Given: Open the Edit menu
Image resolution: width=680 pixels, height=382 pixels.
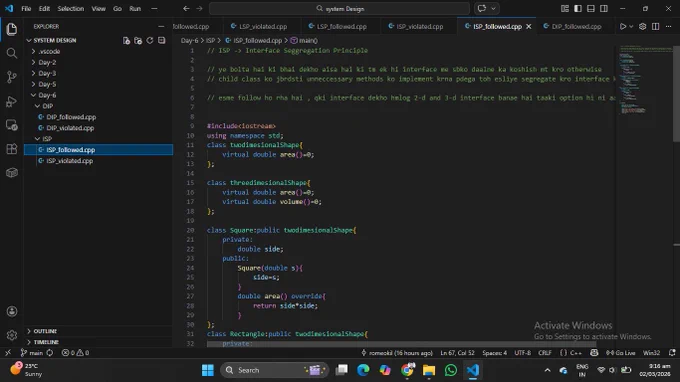Looking at the screenshot, I should [44, 8].
